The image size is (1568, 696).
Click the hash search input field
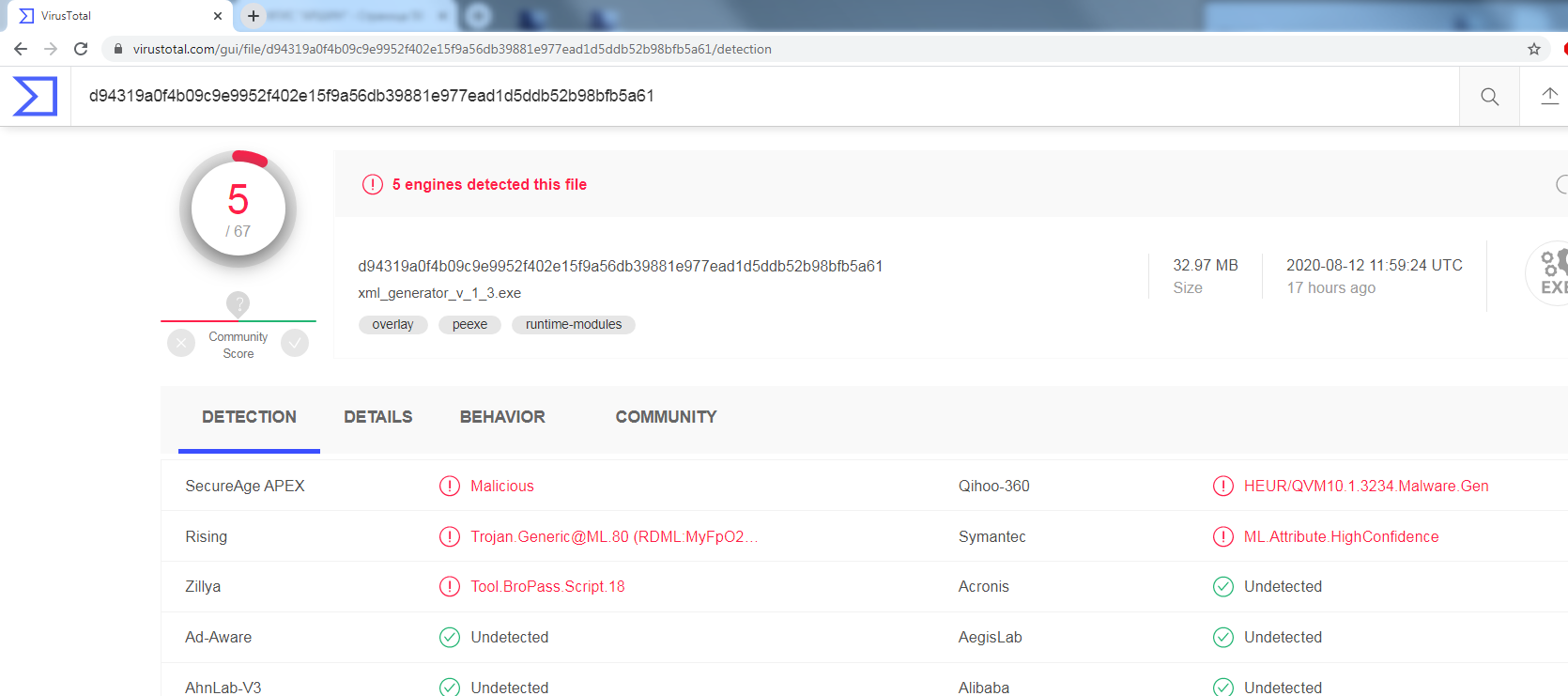(751, 96)
